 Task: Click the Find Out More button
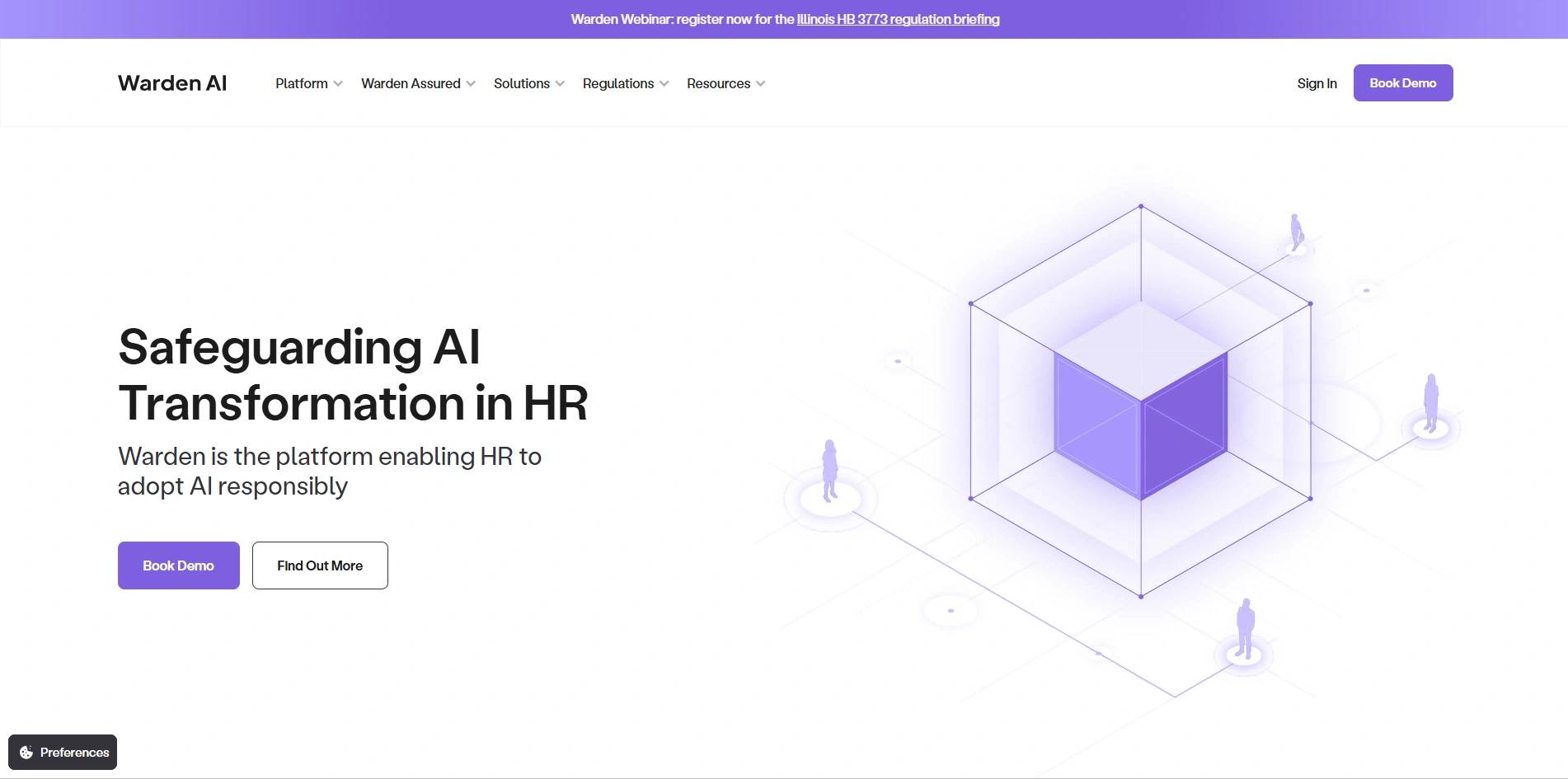(320, 565)
